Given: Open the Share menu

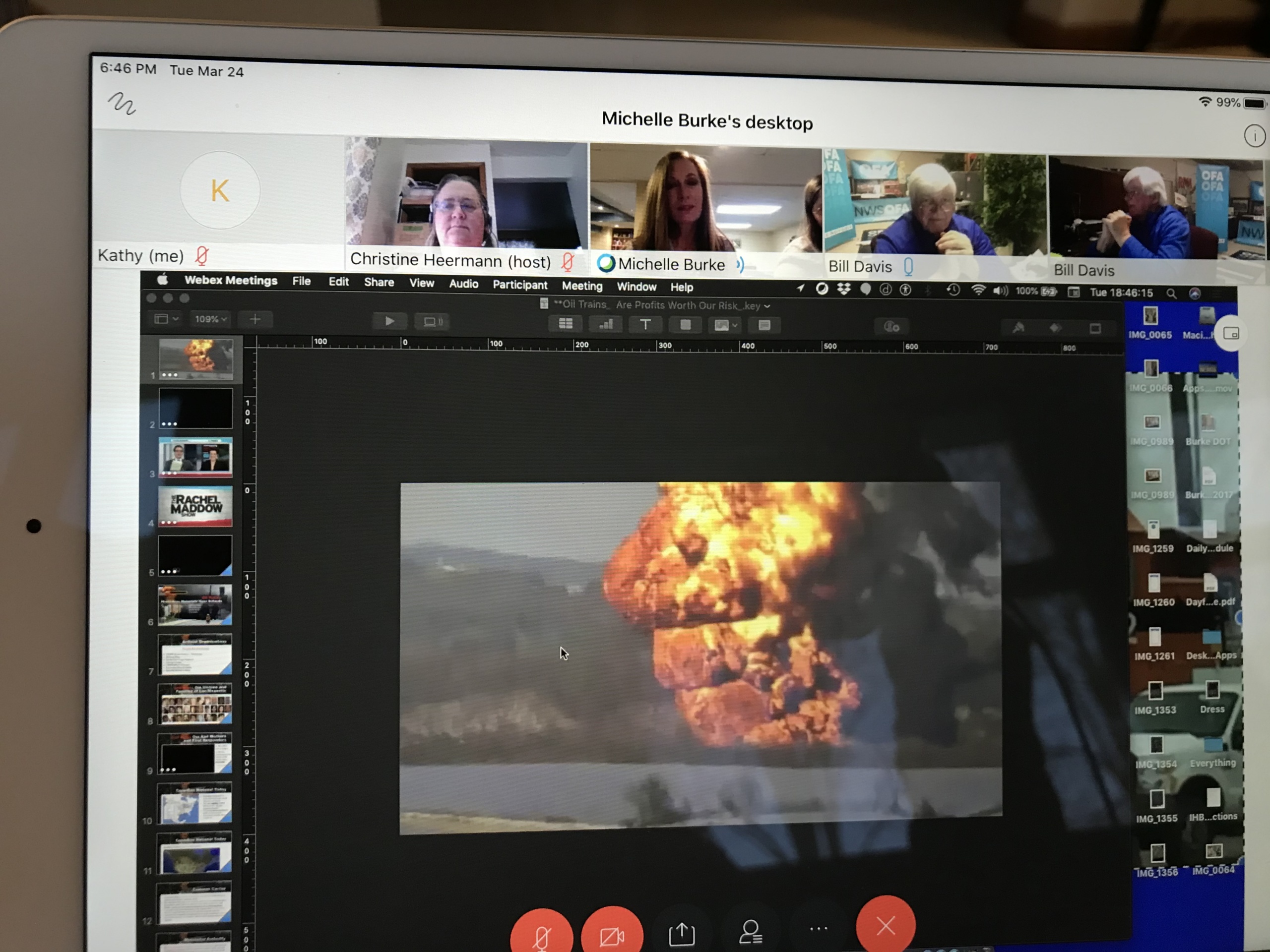Looking at the screenshot, I should (379, 282).
